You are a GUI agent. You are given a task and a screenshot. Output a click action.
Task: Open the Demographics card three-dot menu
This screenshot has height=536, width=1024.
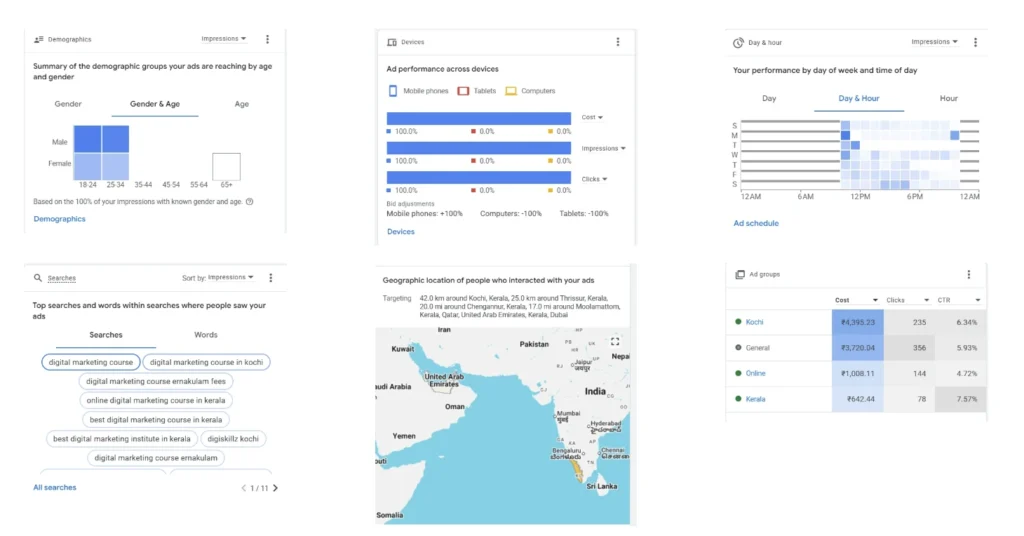(x=267, y=39)
